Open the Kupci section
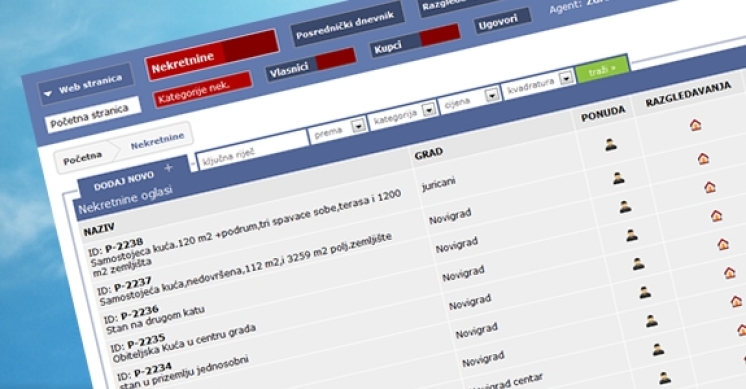Screen dimensions: 746x389 tap(415, 41)
